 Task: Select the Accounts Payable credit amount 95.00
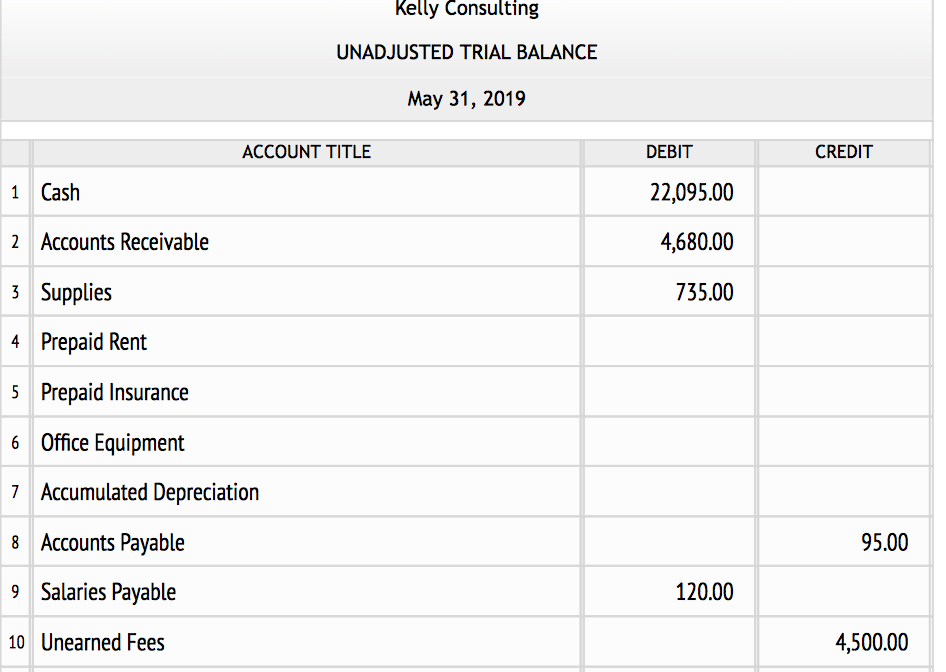click(x=843, y=542)
